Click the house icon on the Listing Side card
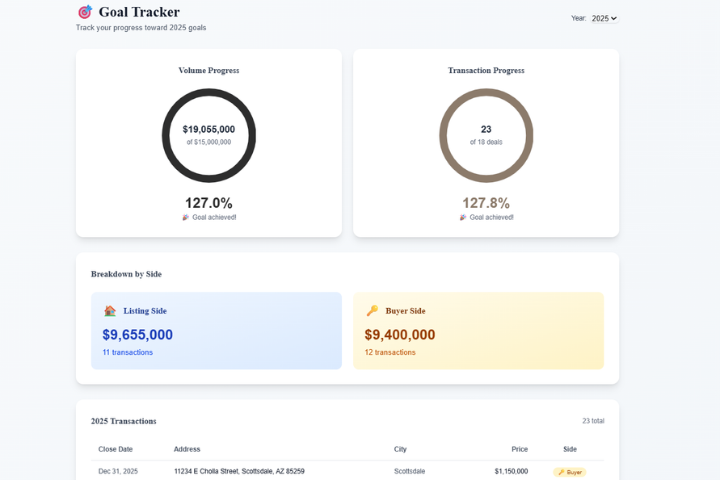720x480 pixels. coord(110,311)
